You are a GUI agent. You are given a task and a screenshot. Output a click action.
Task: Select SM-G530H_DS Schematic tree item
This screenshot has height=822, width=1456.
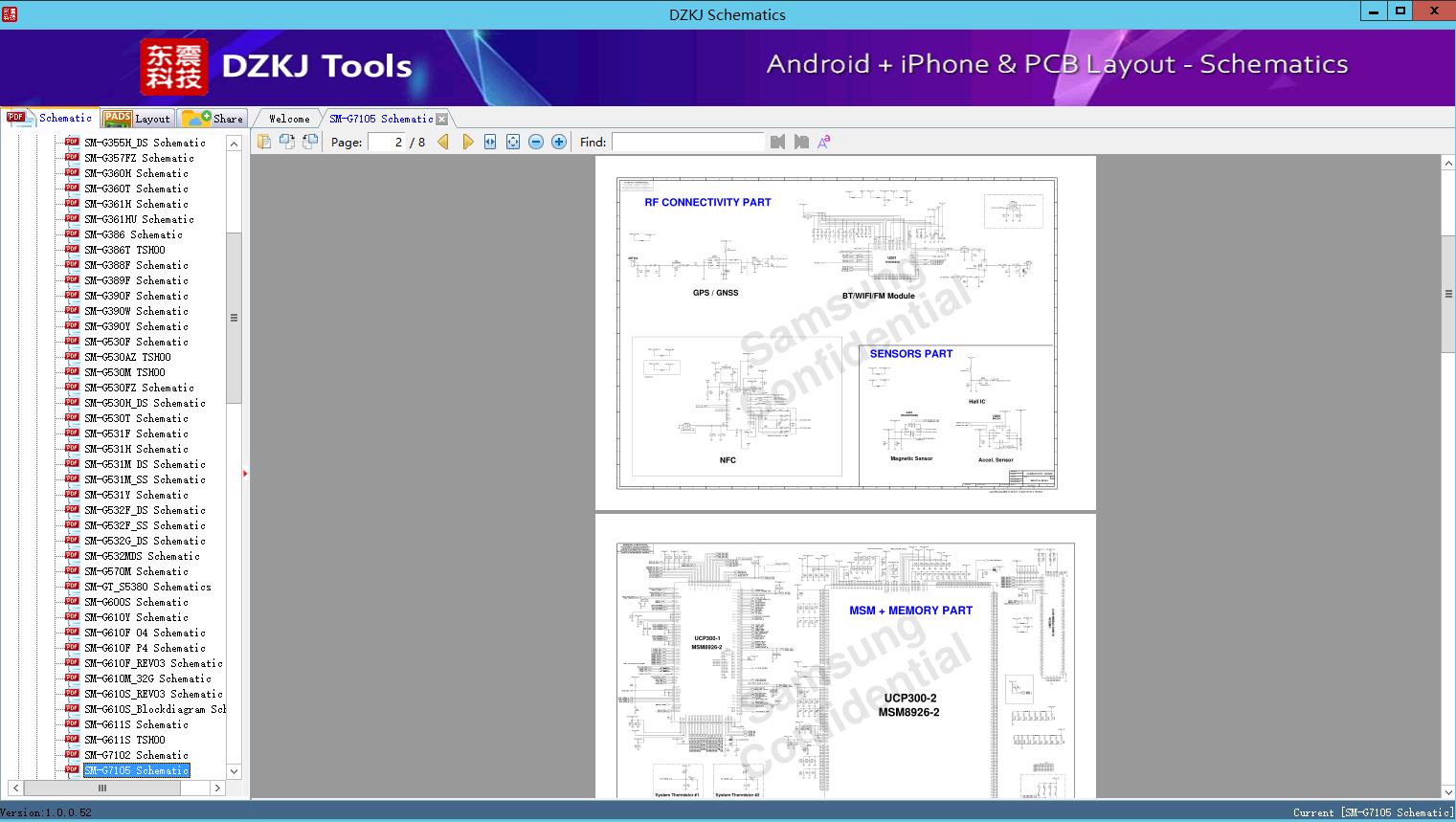click(x=145, y=403)
